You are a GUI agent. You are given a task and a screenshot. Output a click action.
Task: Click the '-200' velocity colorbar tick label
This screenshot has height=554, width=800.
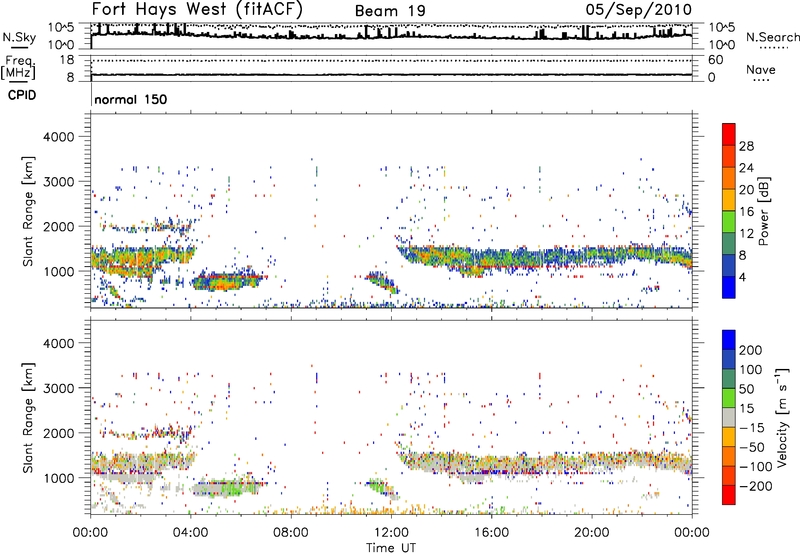[757, 486]
